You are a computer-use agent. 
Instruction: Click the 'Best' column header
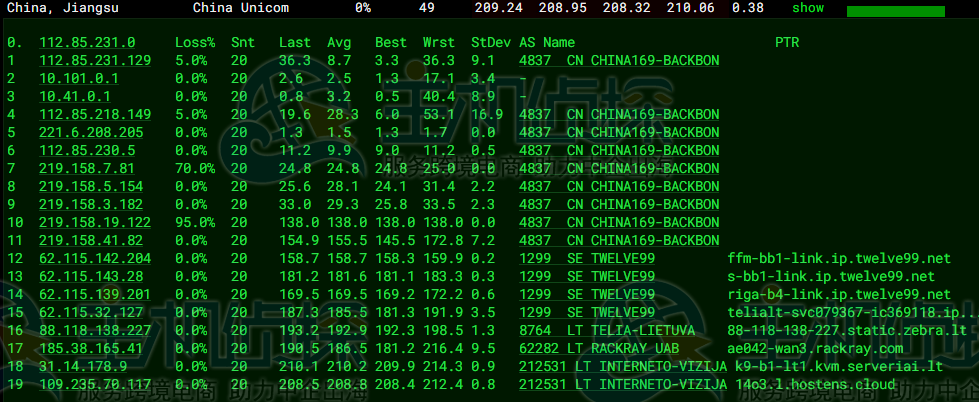click(x=391, y=42)
